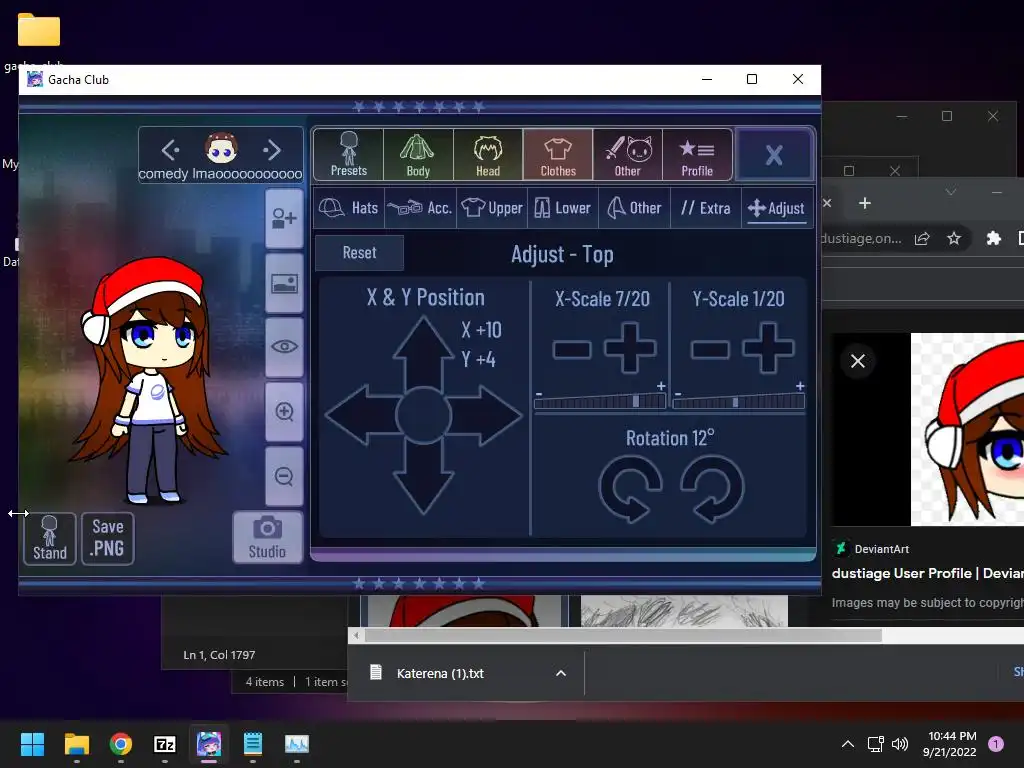Close the editor panel with blue X
The width and height of the screenshot is (1024, 768).
(x=774, y=155)
